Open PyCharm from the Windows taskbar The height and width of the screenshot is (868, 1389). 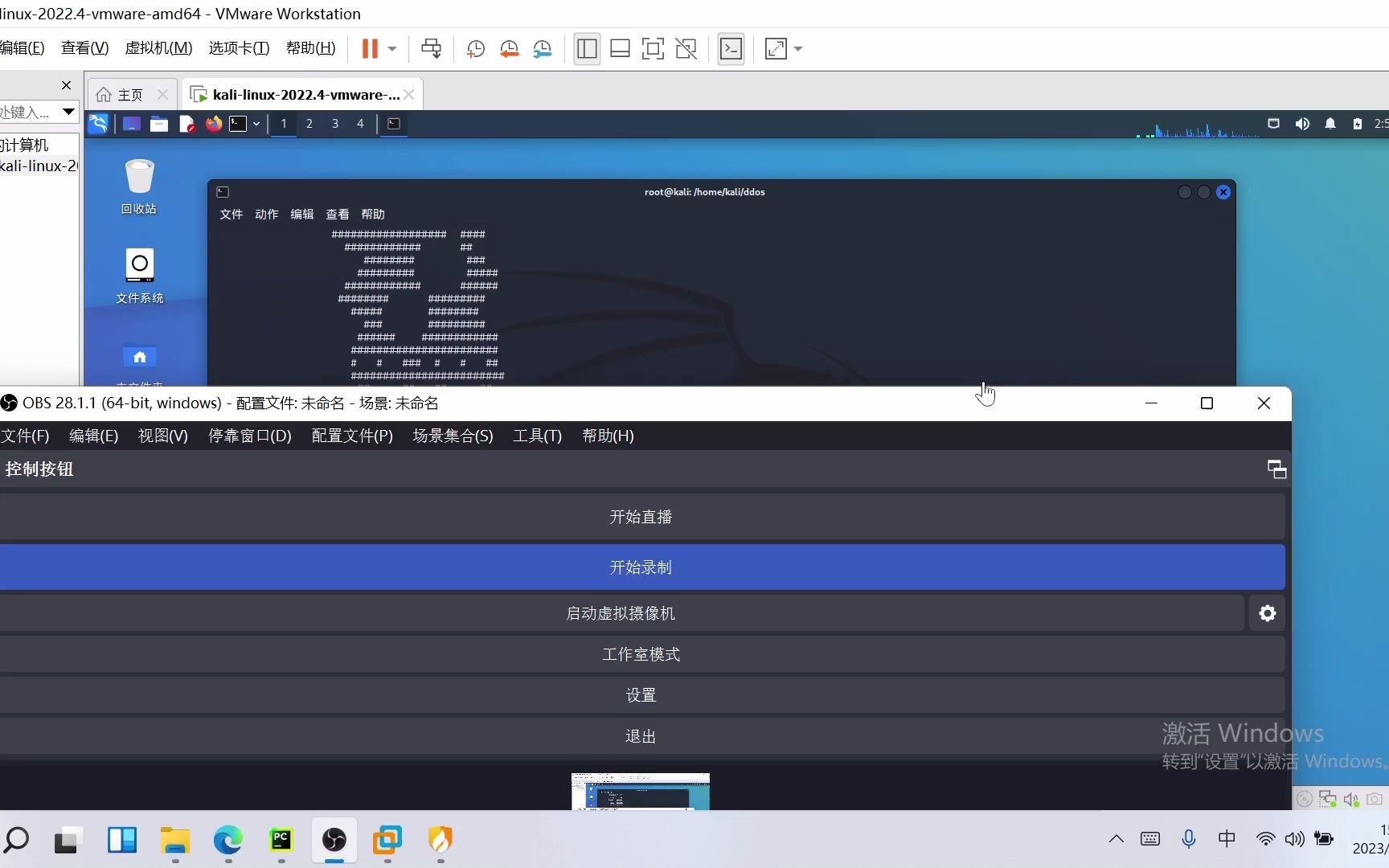click(x=281, y=840)
